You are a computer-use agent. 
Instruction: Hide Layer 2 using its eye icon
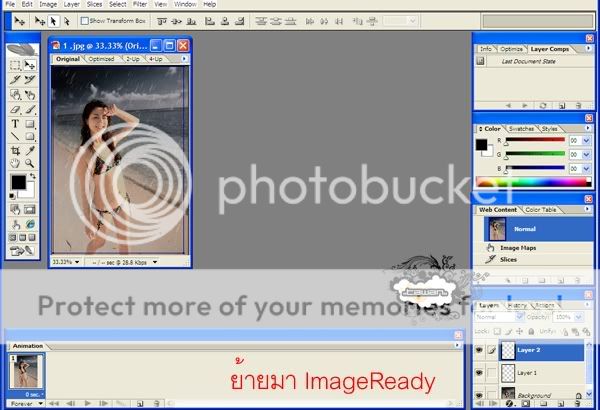481,351
